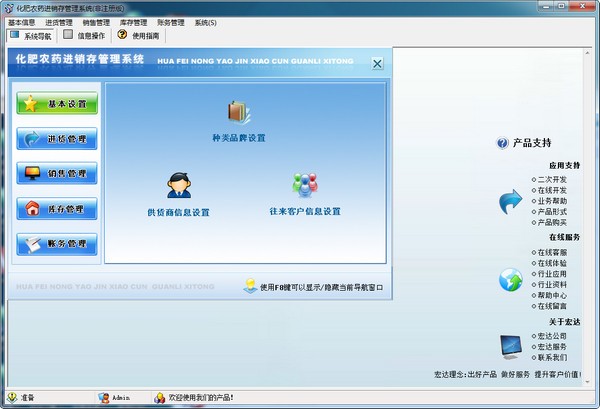Click the 关于宏达 heading

(x=565, y=322)
